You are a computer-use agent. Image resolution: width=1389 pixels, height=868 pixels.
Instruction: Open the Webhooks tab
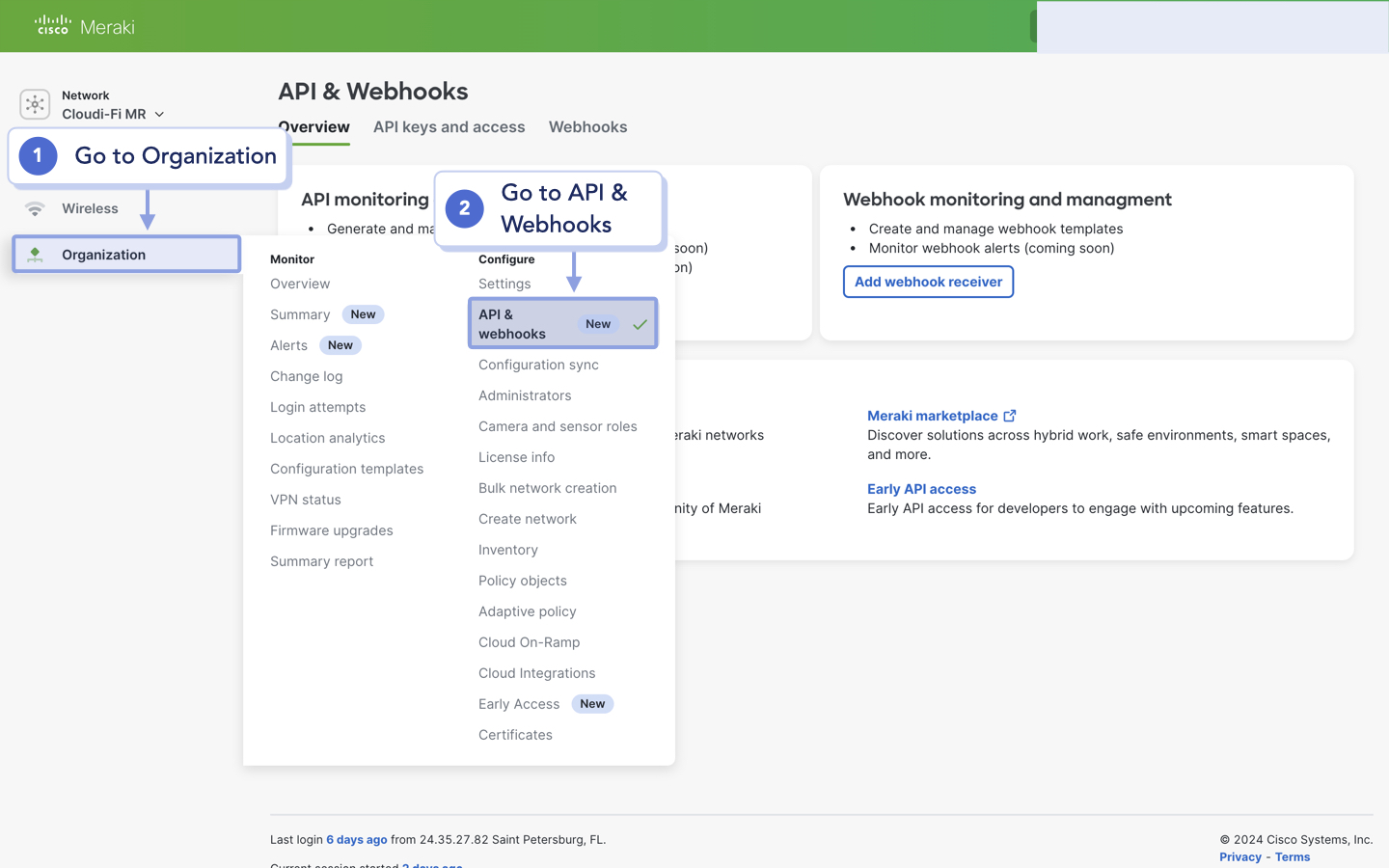coord(587,126)
